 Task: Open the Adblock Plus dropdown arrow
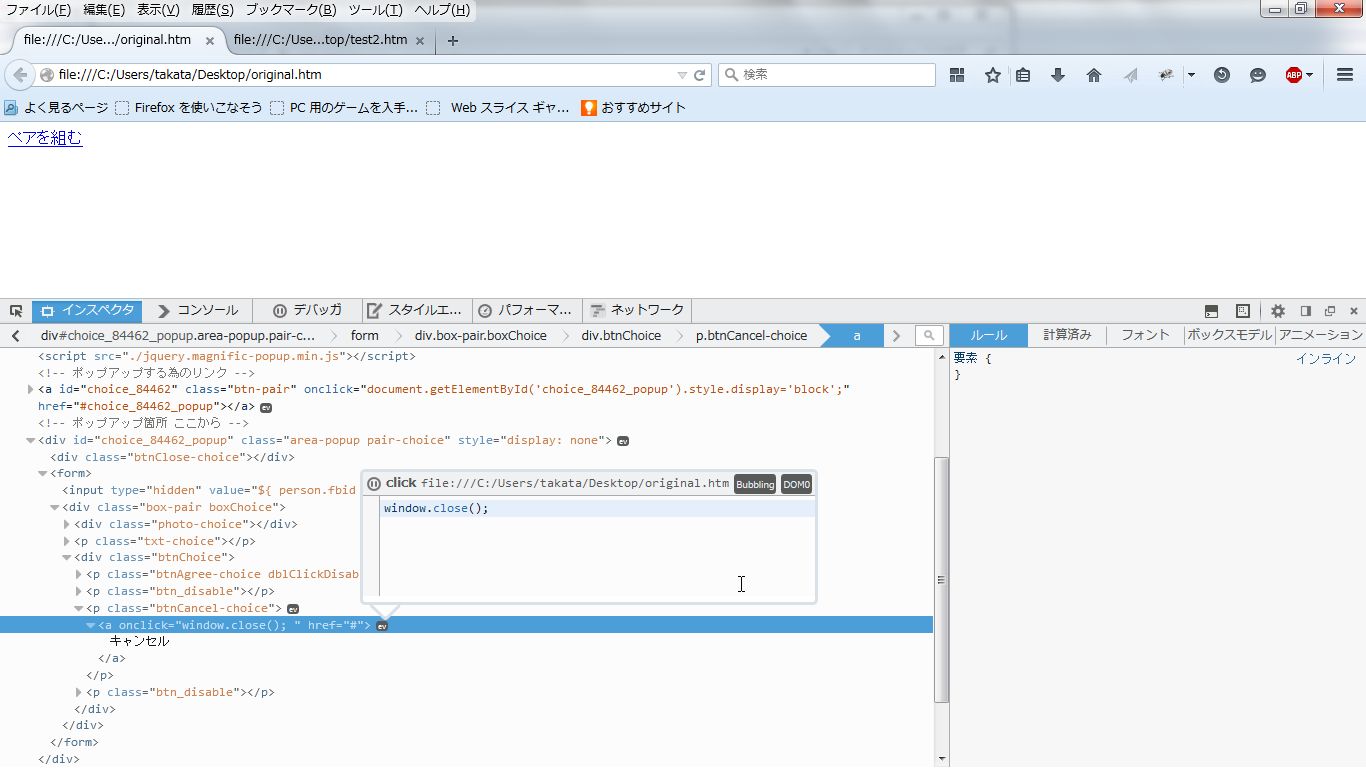coord(1309,75)
